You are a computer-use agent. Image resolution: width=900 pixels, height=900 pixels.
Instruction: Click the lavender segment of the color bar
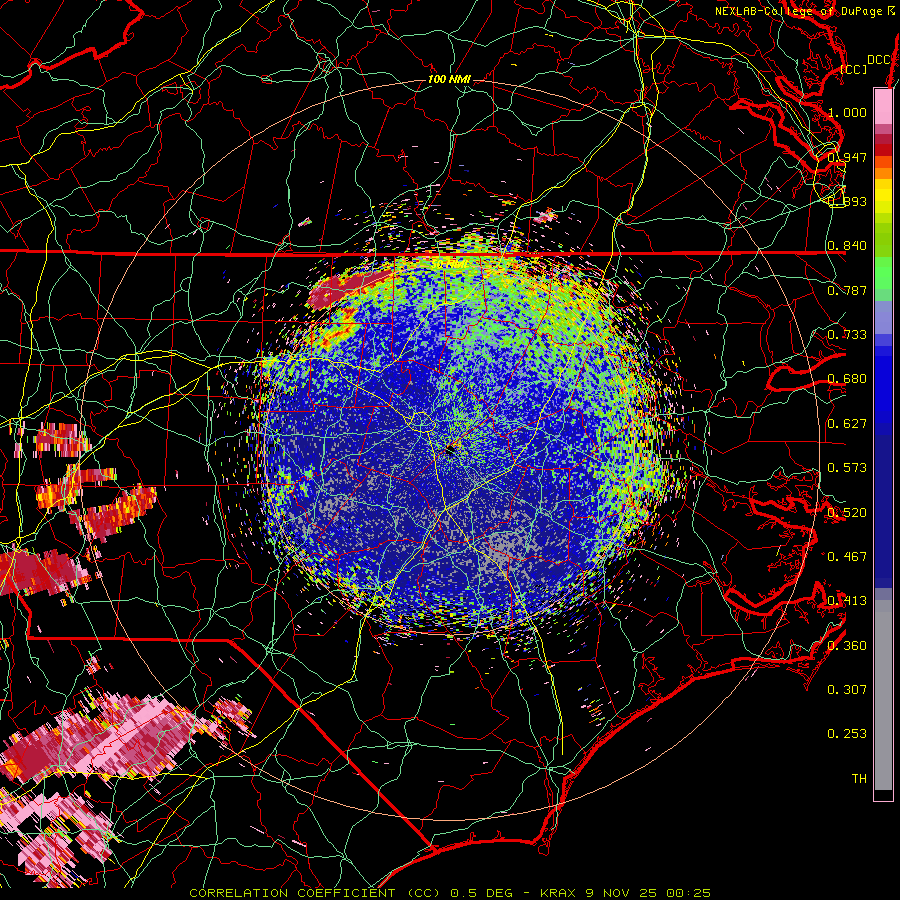click(x=883, y=317)
